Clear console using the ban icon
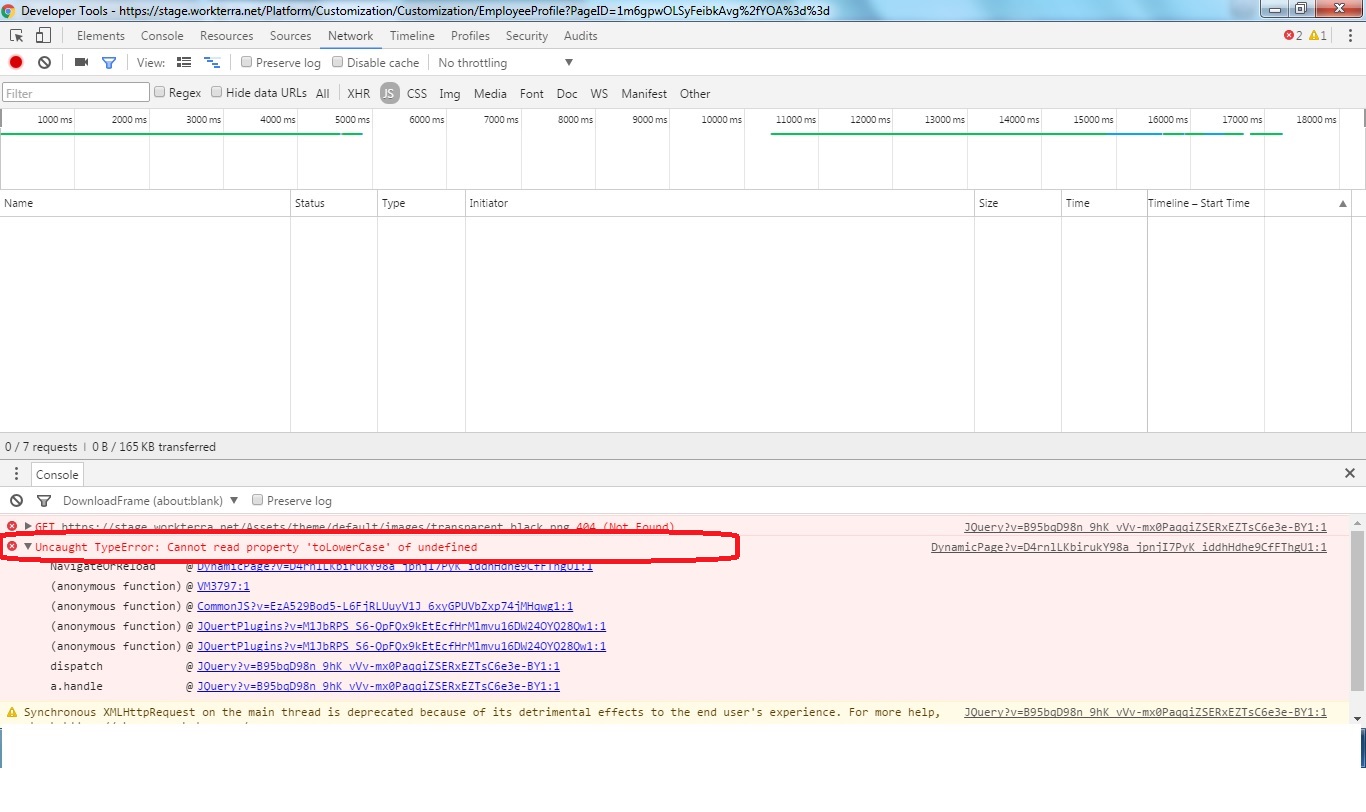This screenshot has height=812, width=1366. pos(16,500)
